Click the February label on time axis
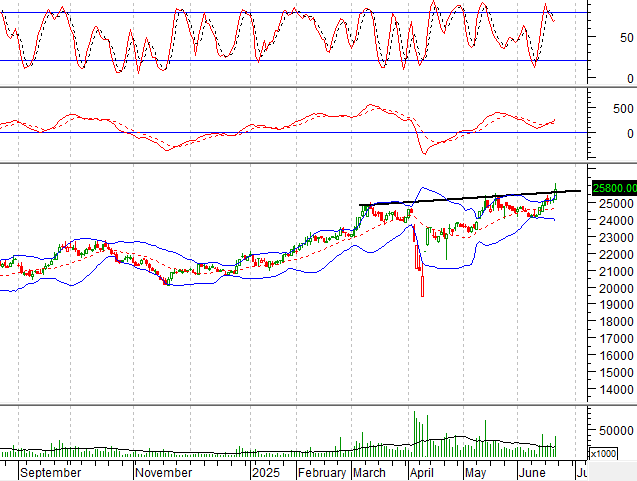The image size is (637, 481). [321, 471]
